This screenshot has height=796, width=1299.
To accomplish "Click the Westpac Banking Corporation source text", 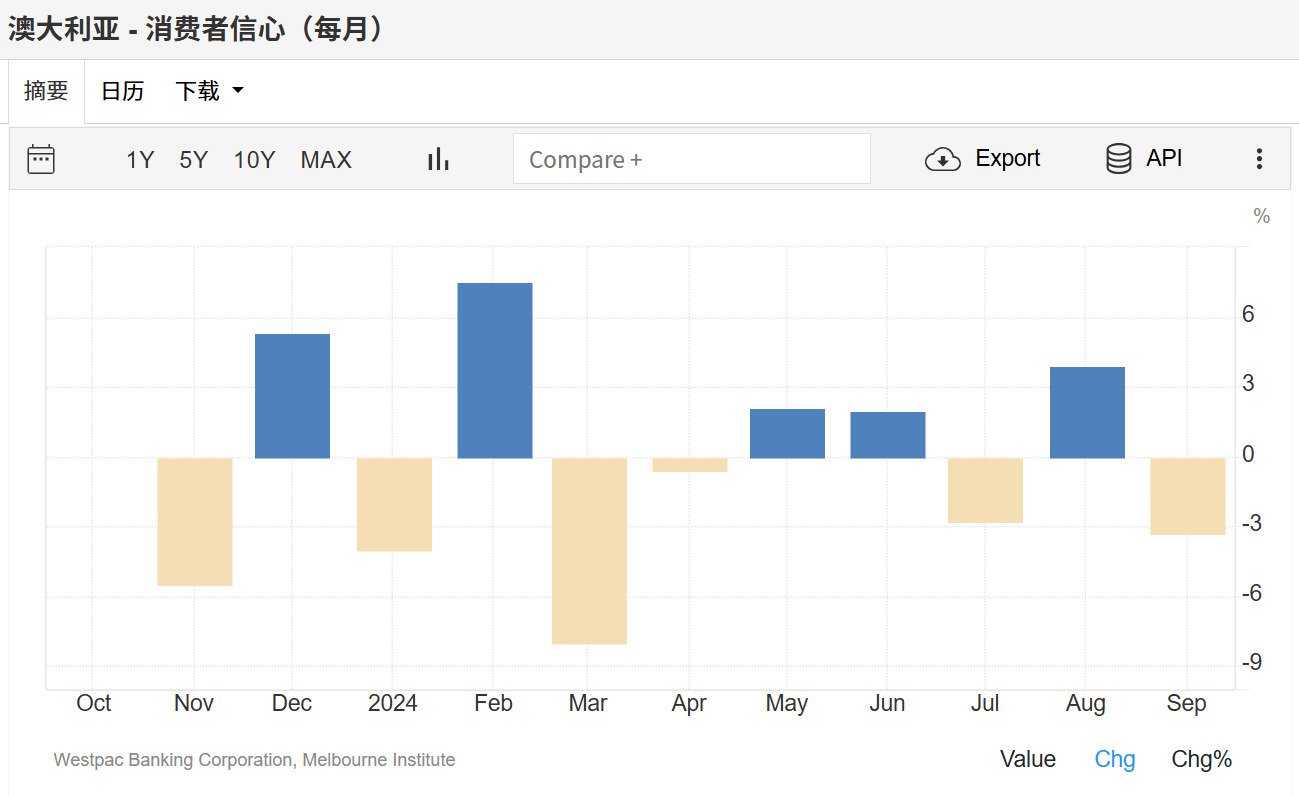I will click(x=254, y=760).
